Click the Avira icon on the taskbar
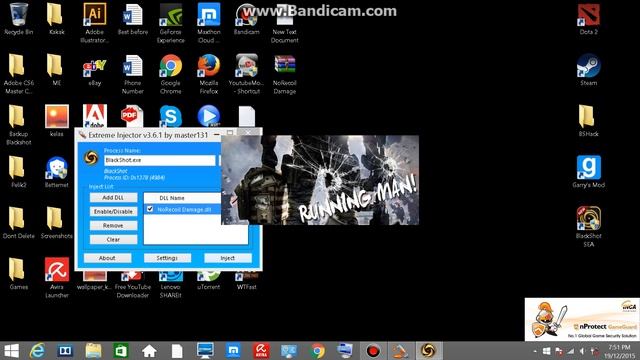Screen dimensions: 640x360 click(x=261, y=351)
